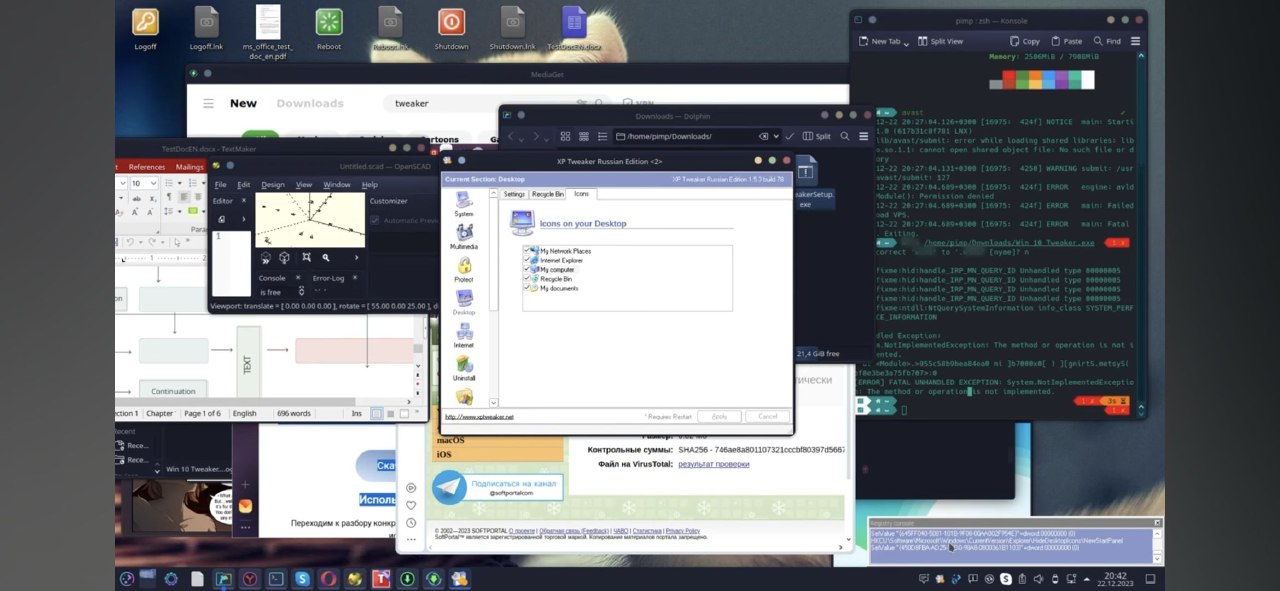Image resolution: width=1280 pixels, height=591 pixels.
Task: Open Skype from the taskbar
Action: pos(301,578)
